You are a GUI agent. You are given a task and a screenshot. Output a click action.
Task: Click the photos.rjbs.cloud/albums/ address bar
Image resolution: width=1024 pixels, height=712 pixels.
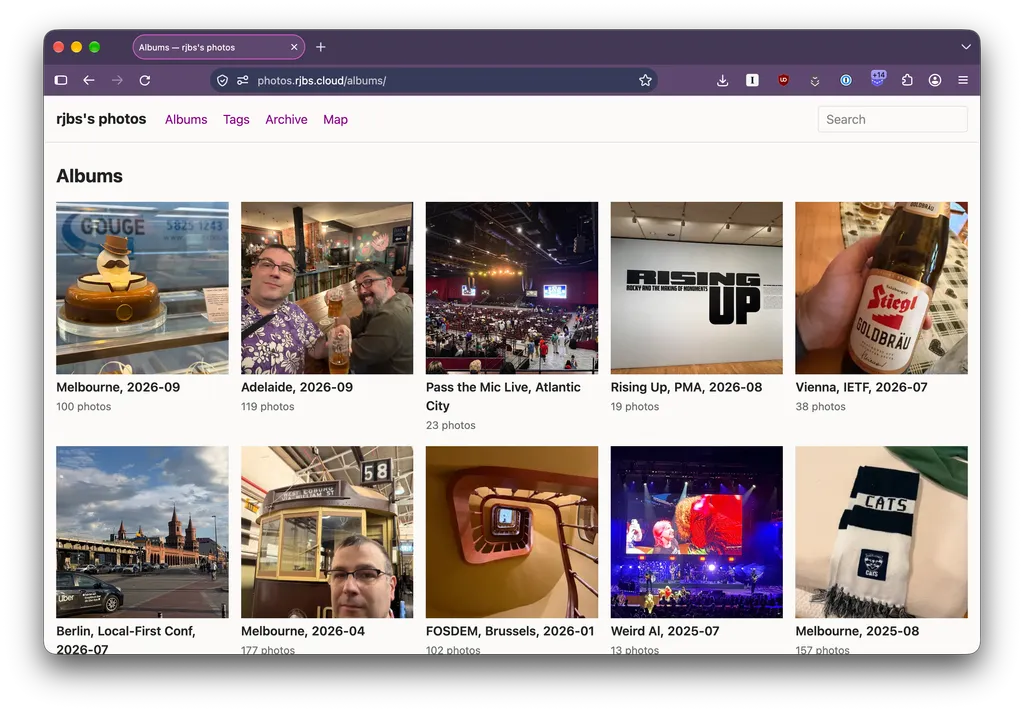[x=434, y=80]
